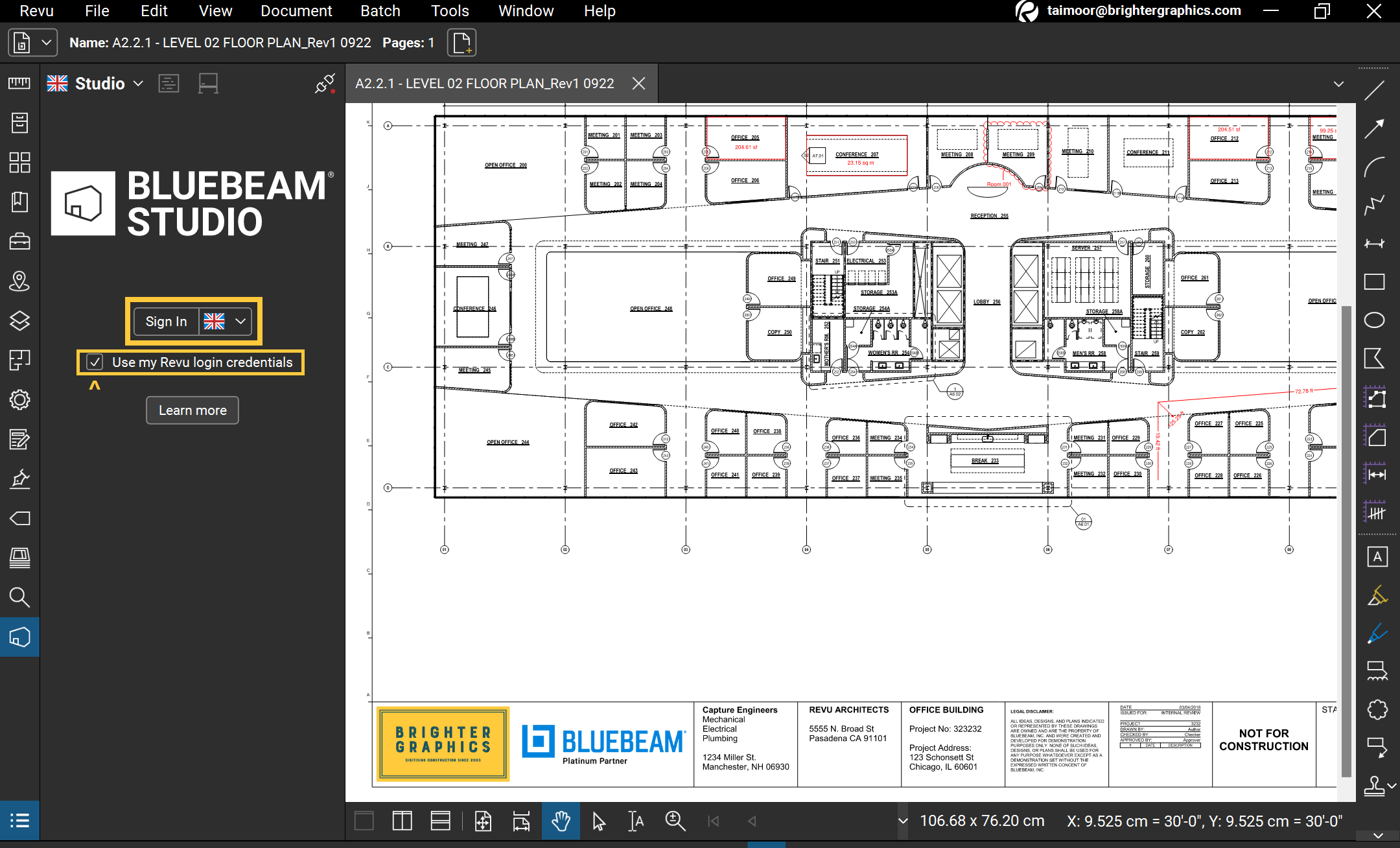Screen dimensions: 1400x848
Task: Uncheck Use my Revu login credentials
Action: point(95,362)
